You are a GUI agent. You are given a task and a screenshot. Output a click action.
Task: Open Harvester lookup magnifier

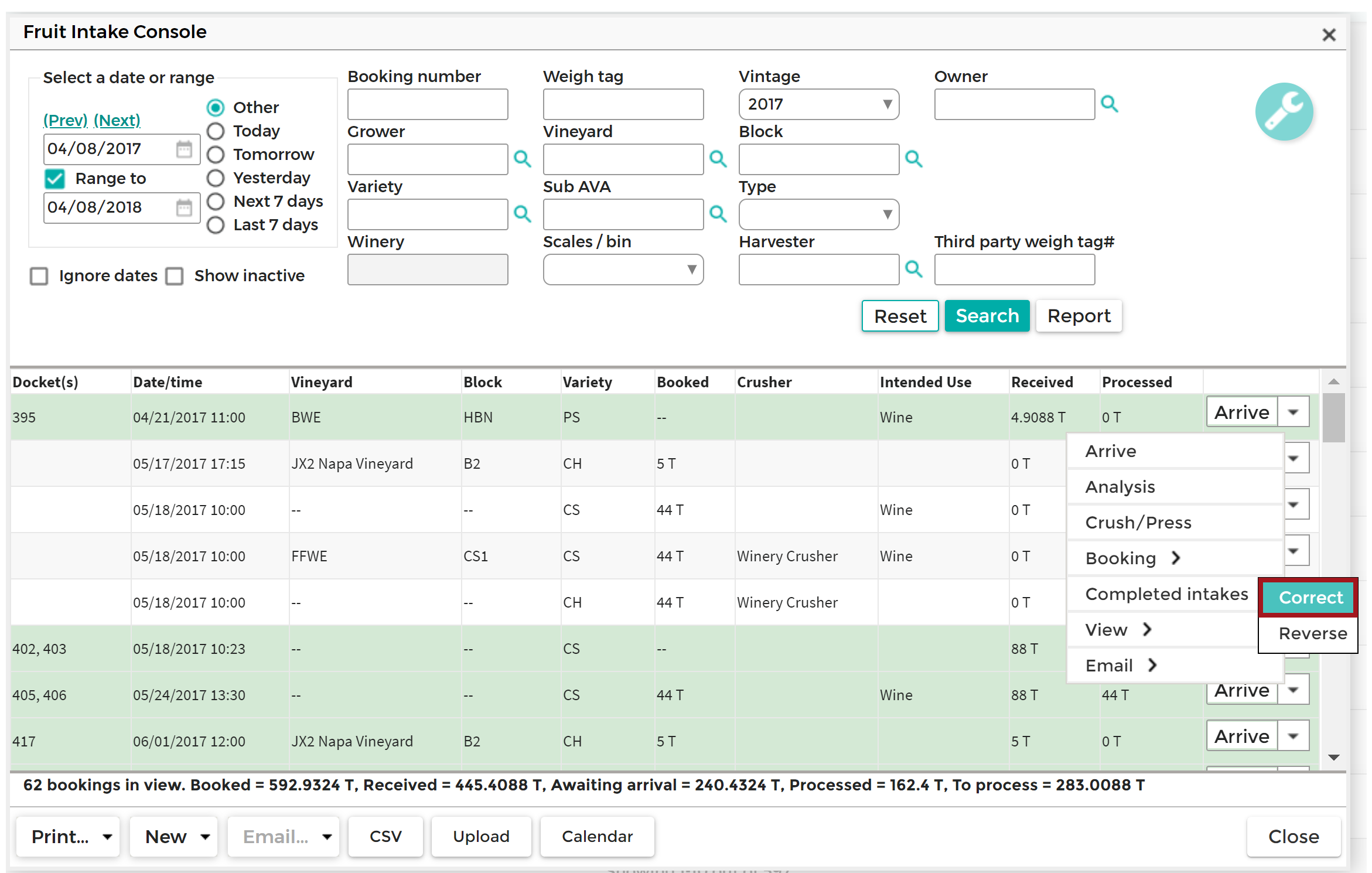(913, 269)
